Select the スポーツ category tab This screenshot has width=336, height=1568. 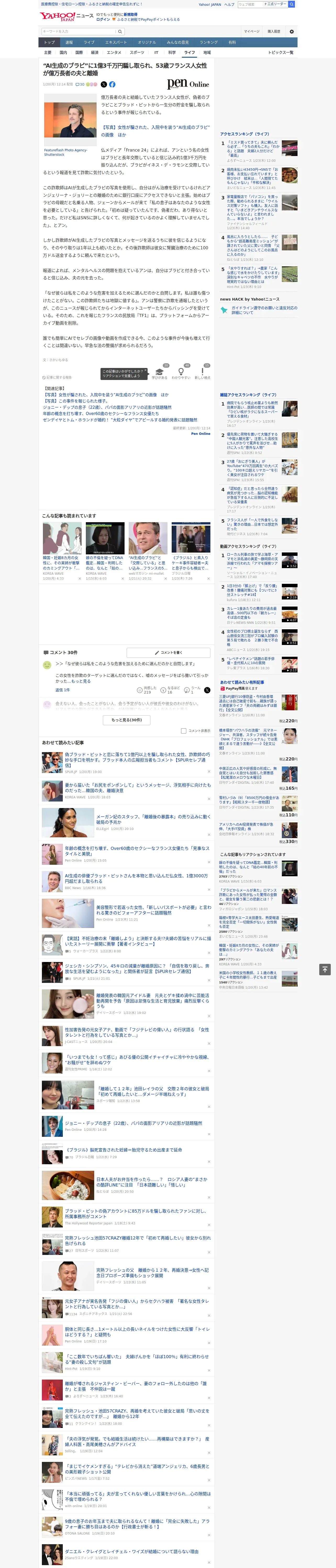[x=137, y=52]
